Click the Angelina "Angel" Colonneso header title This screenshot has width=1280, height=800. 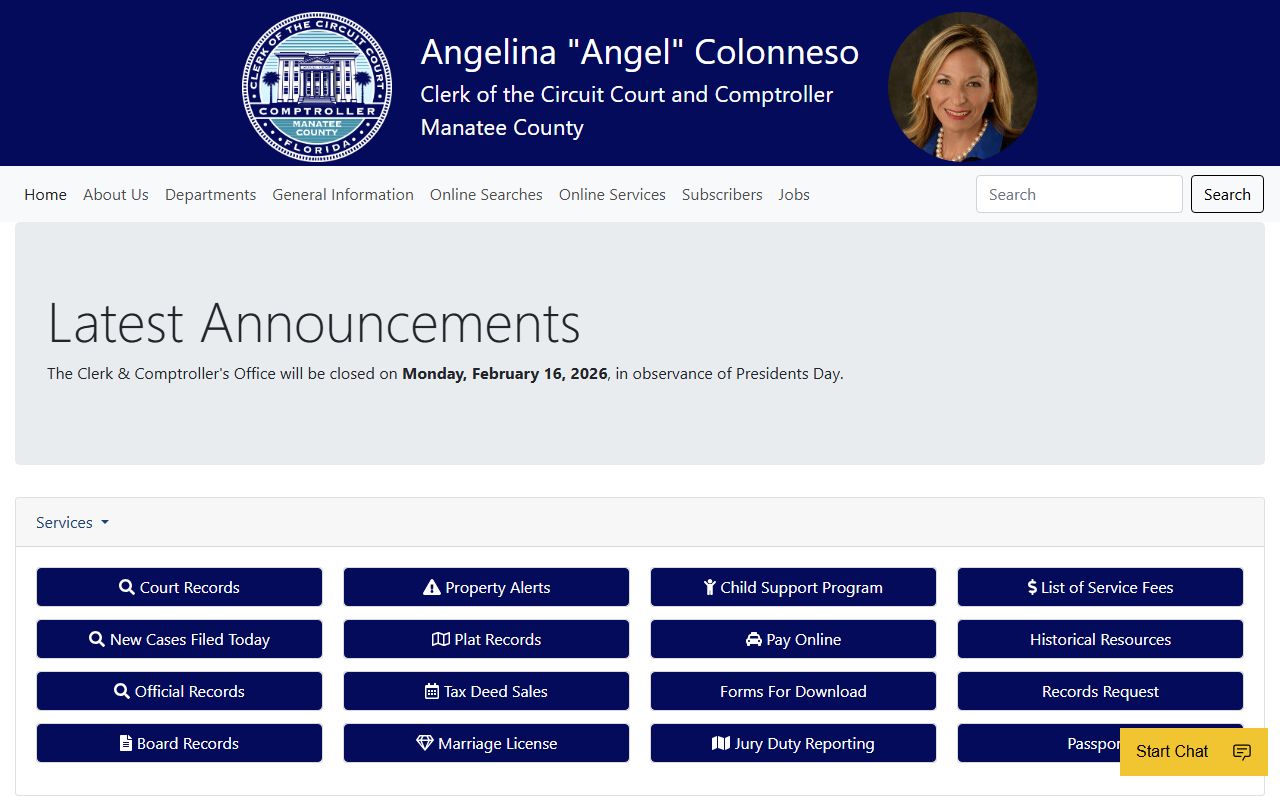click(640, 52)
